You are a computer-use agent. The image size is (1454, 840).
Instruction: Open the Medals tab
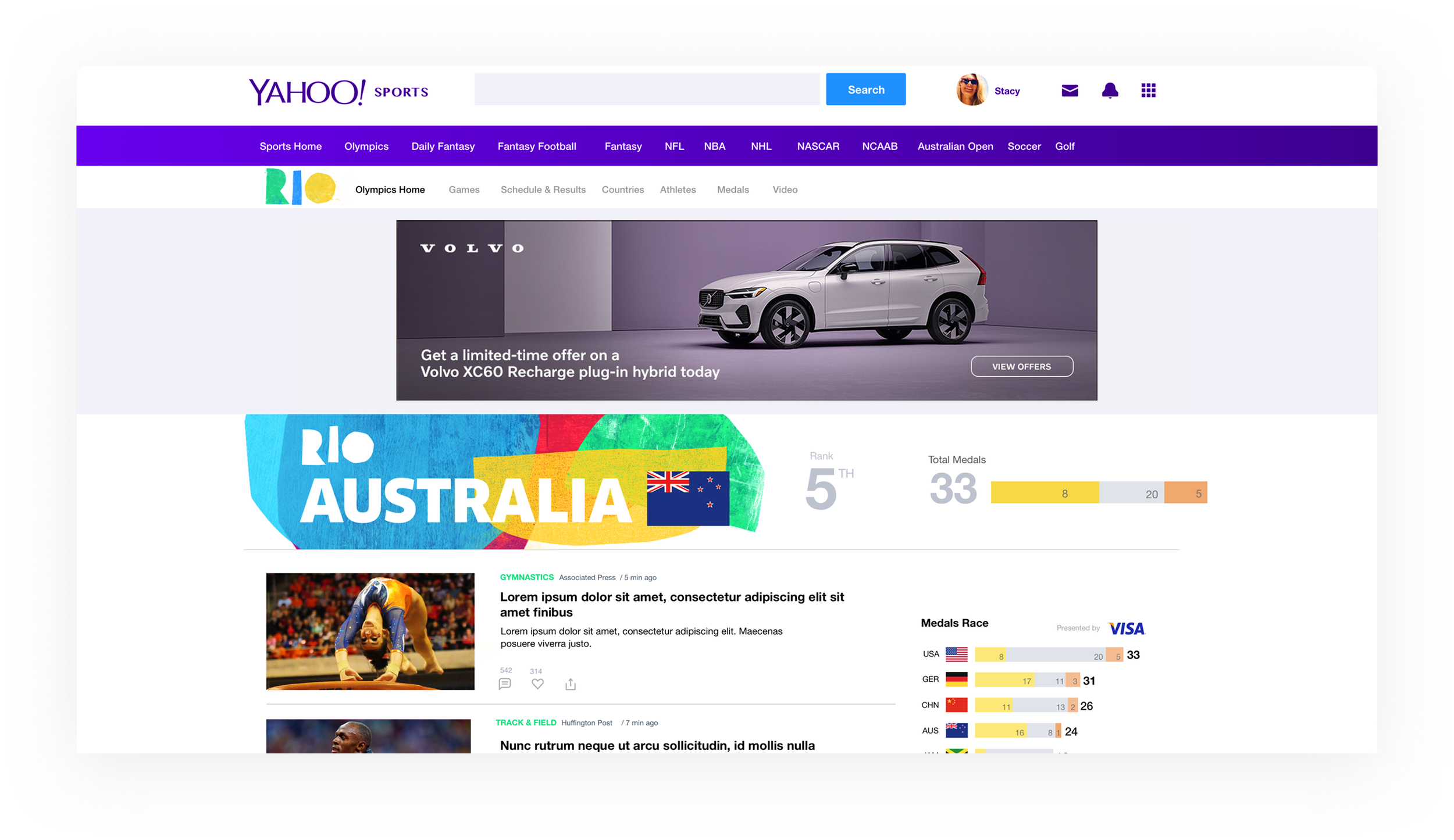(733, 190)
